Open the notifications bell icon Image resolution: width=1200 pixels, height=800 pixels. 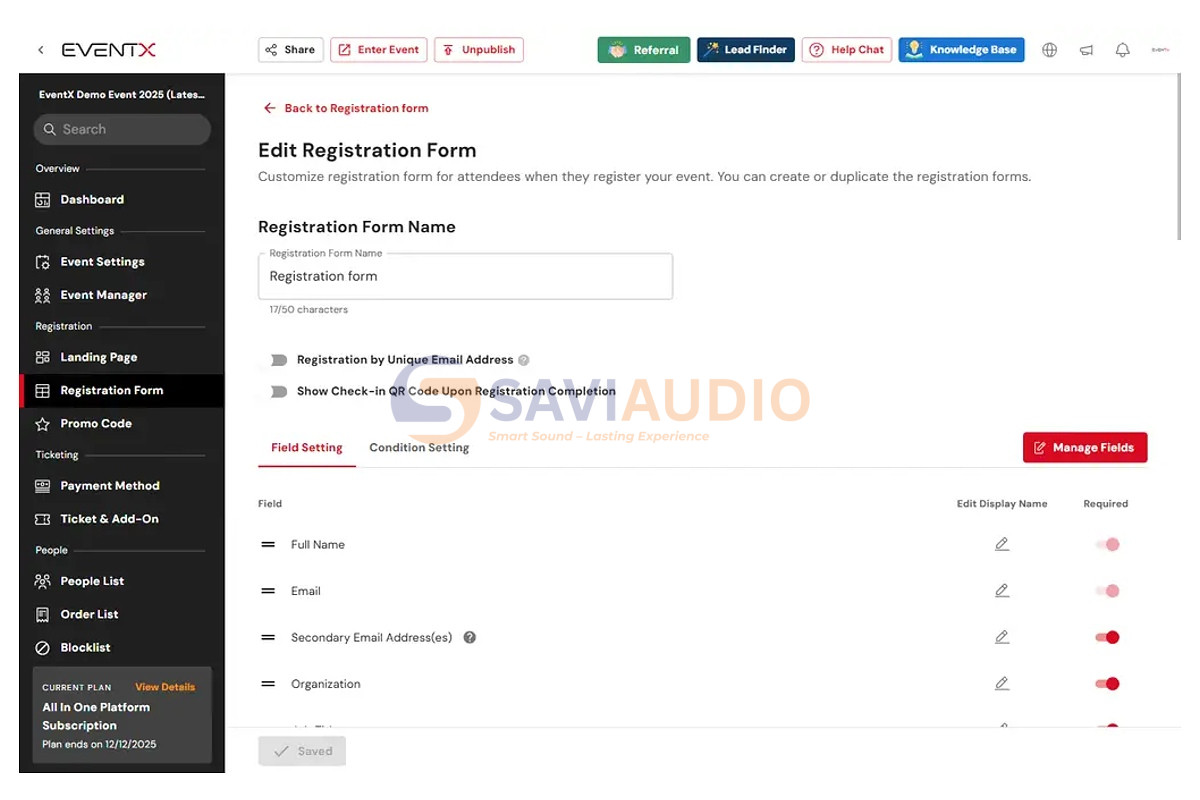pos(1123,50)
